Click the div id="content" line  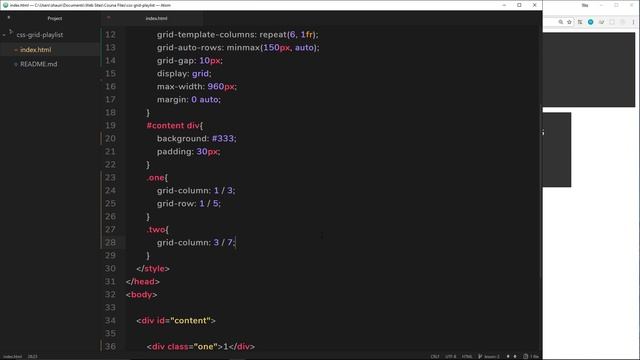click(176, 321)
